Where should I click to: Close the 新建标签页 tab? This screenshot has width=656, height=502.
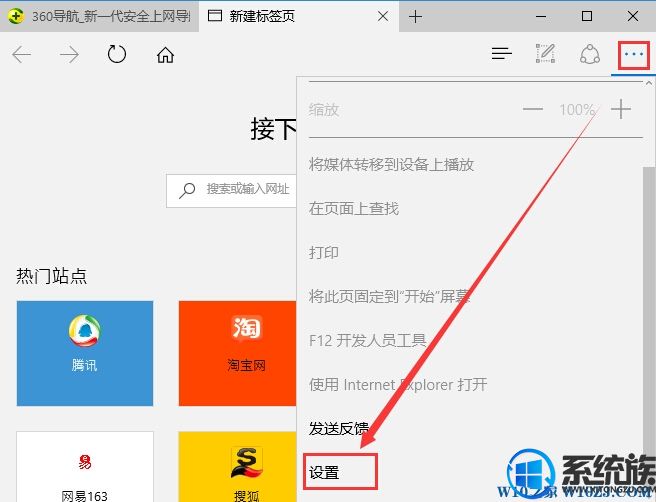(x=383, y=16)
